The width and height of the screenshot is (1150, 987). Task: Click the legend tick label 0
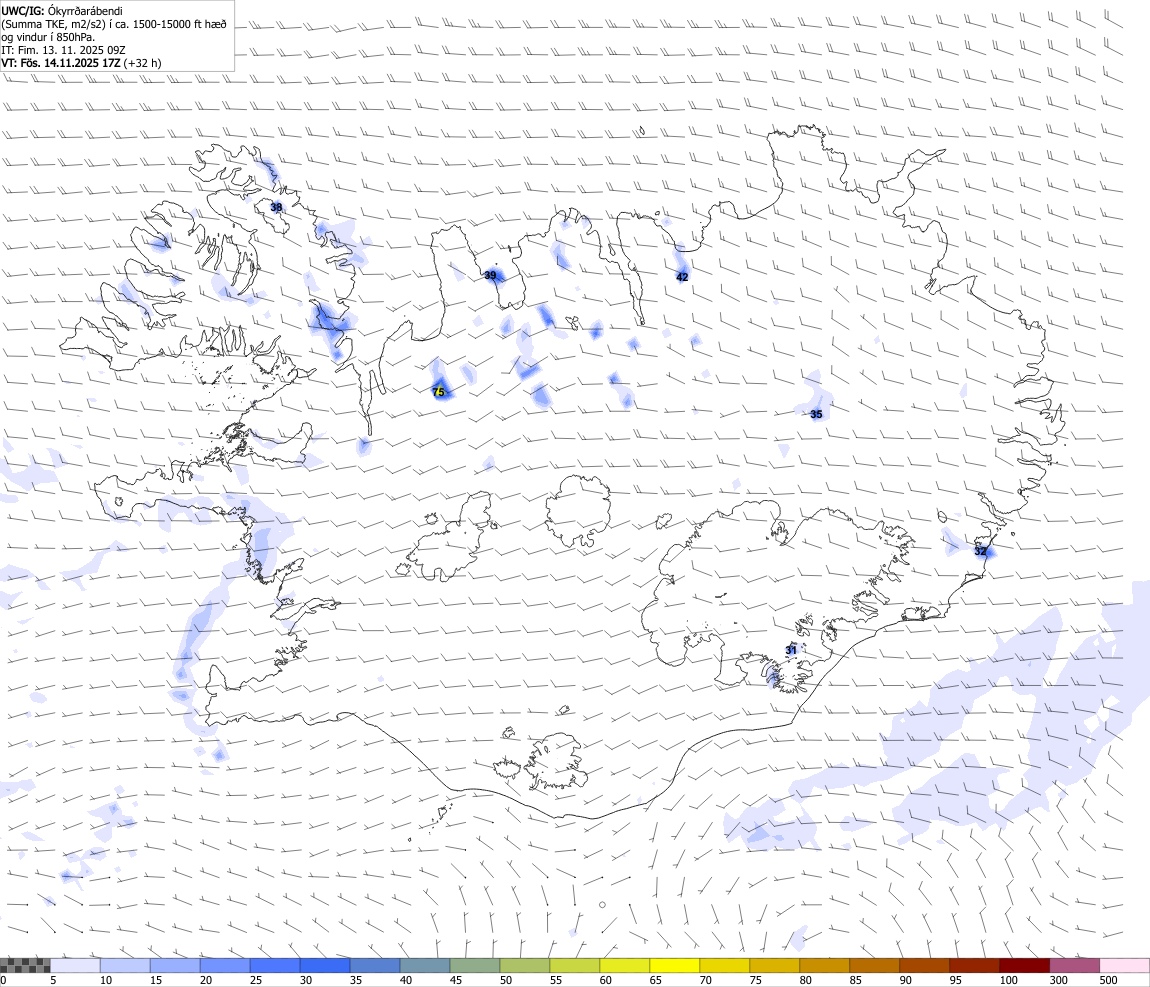(4, 980)
